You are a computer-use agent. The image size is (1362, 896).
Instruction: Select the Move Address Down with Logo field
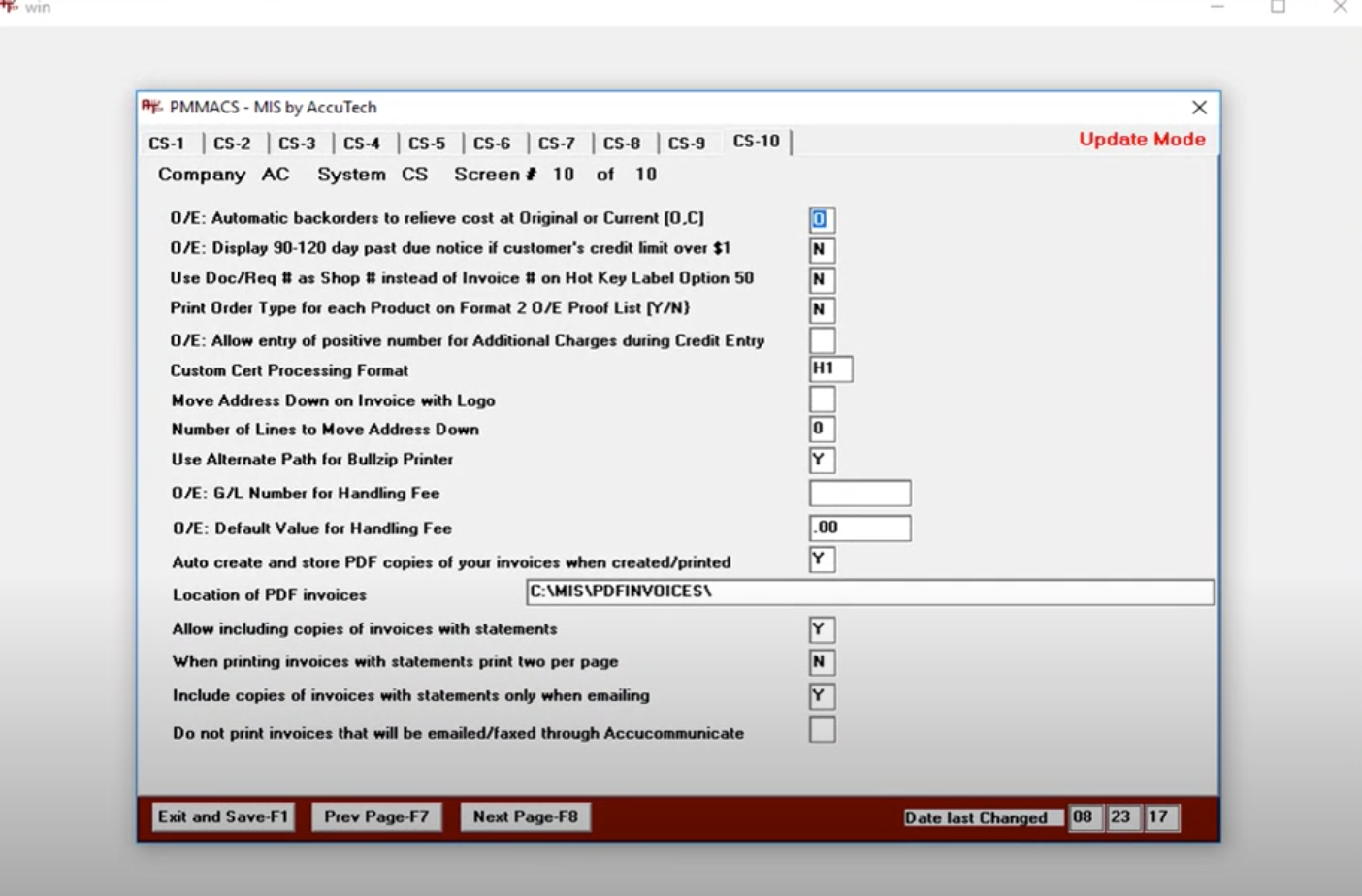822,399
